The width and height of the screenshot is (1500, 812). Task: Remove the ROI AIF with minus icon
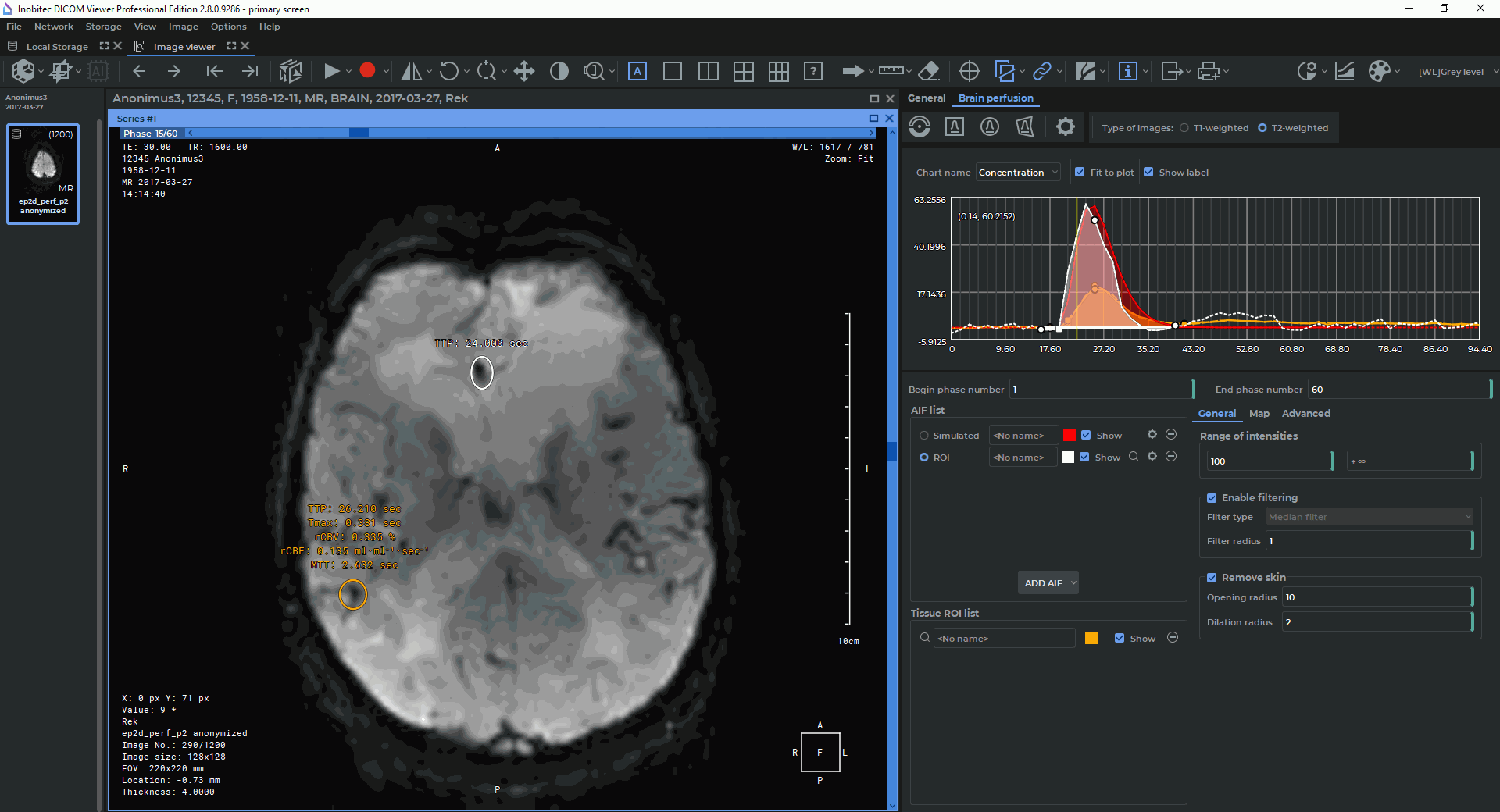pos(1171,457)
